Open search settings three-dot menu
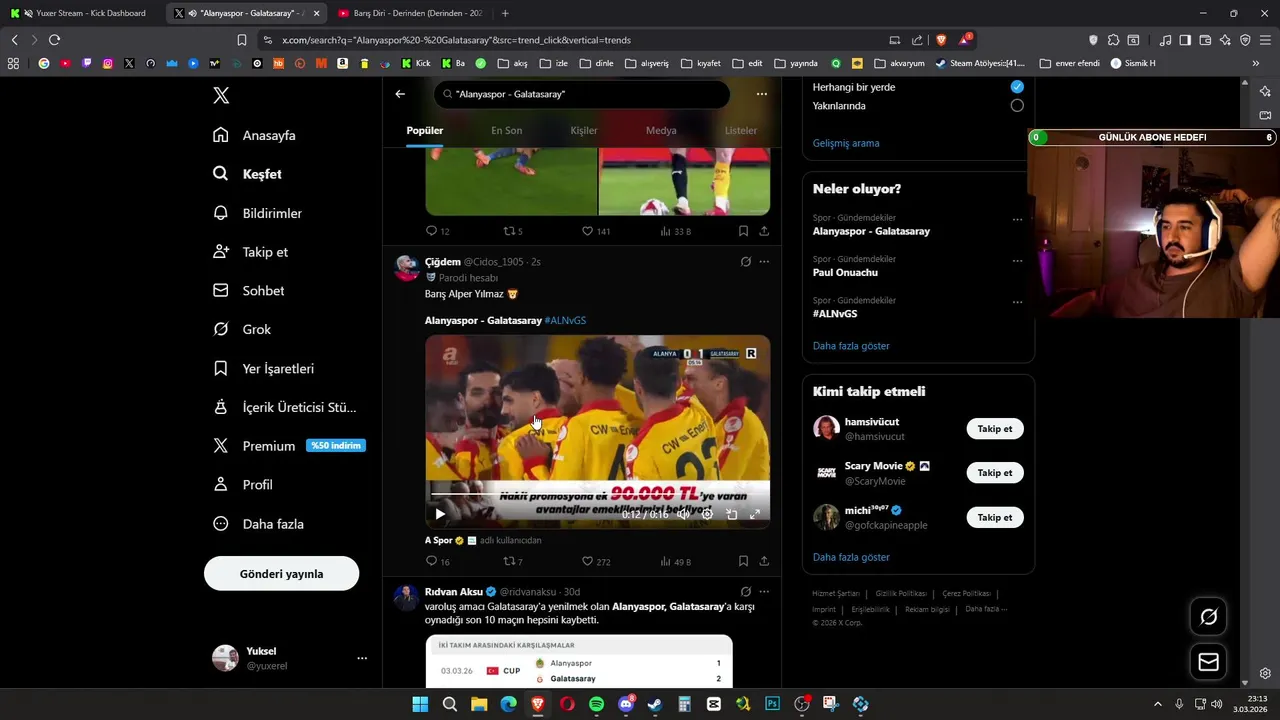 pyautogui.click(x=762, y=94)
